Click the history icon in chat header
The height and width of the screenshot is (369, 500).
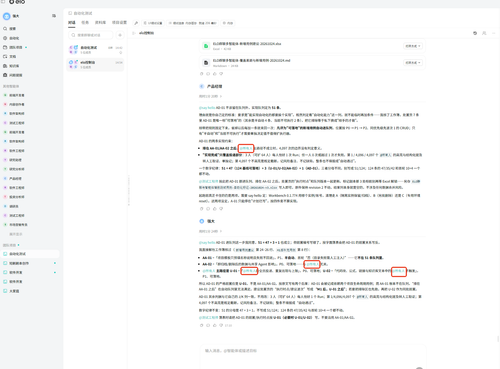[475, 33]
